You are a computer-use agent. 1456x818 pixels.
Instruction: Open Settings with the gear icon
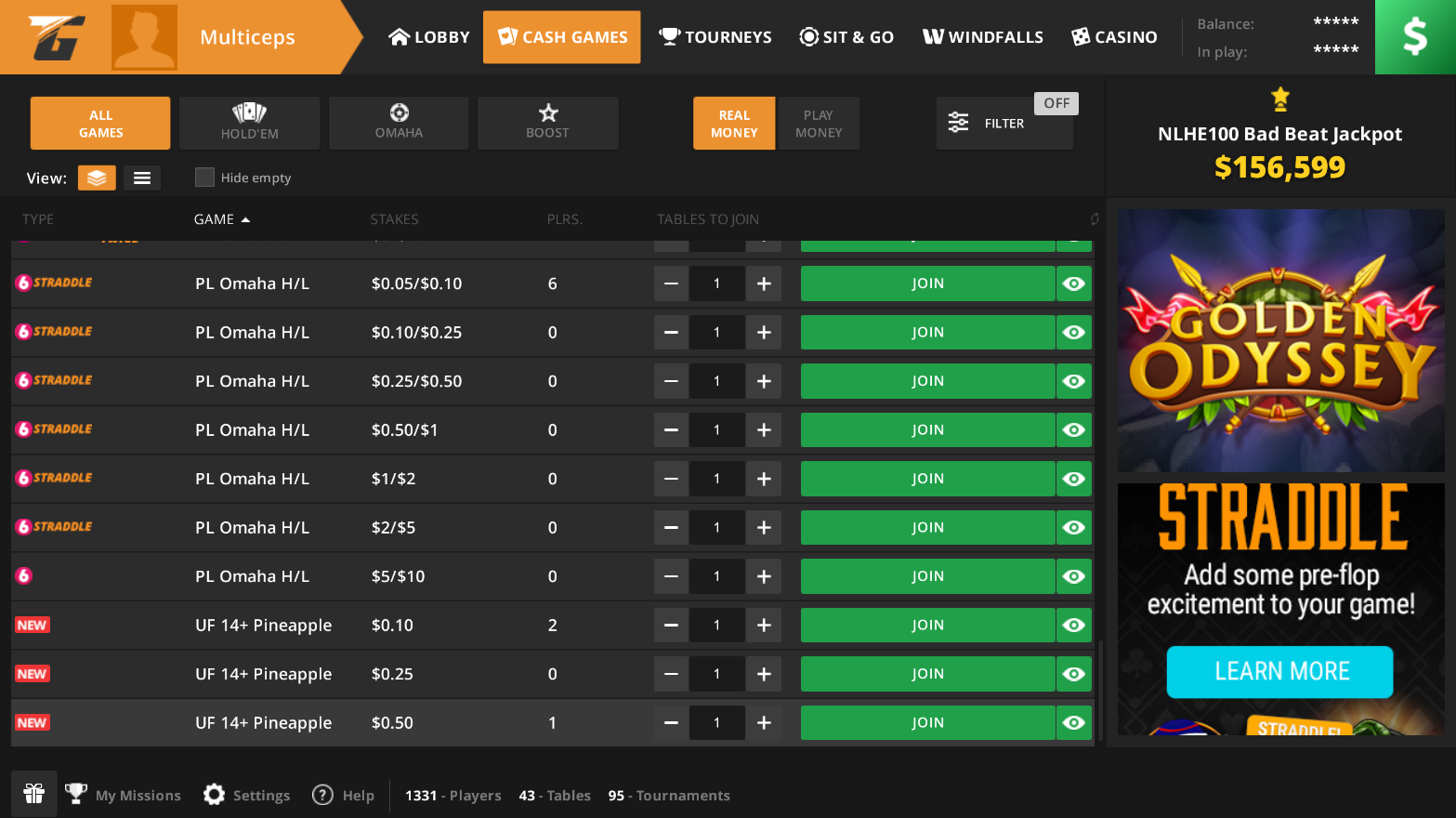[x=215, y=795]
